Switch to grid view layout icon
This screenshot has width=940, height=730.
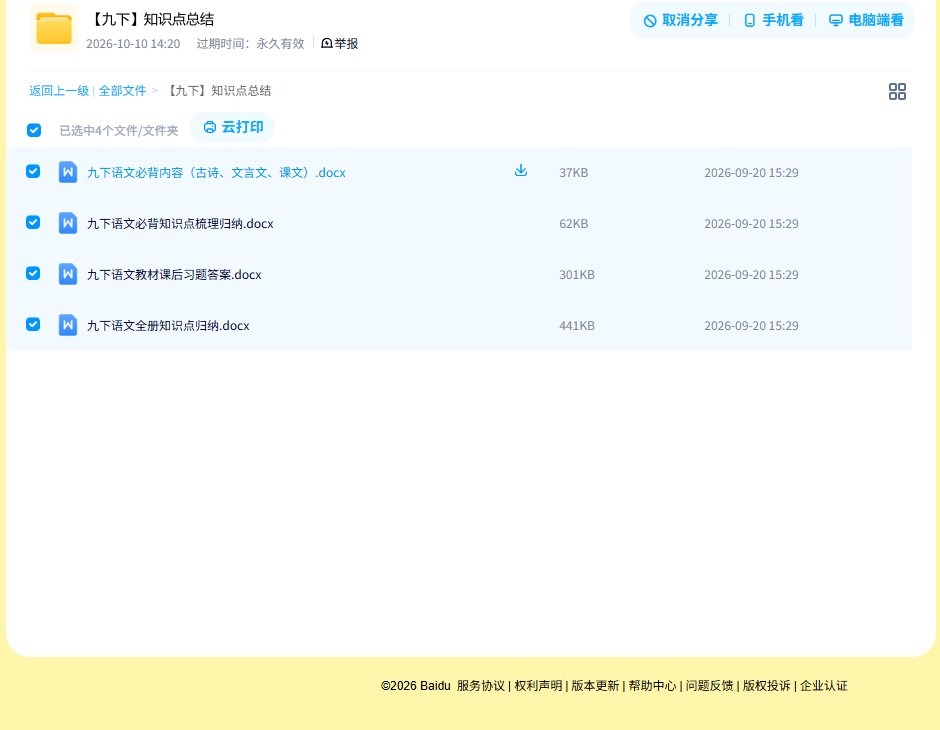click(897, 91)
